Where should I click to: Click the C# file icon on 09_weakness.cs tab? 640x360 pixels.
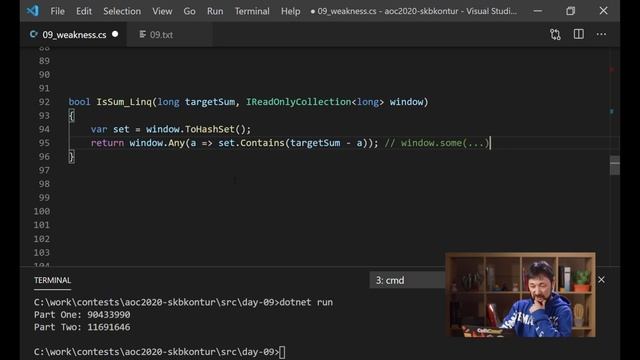[33, 34]
